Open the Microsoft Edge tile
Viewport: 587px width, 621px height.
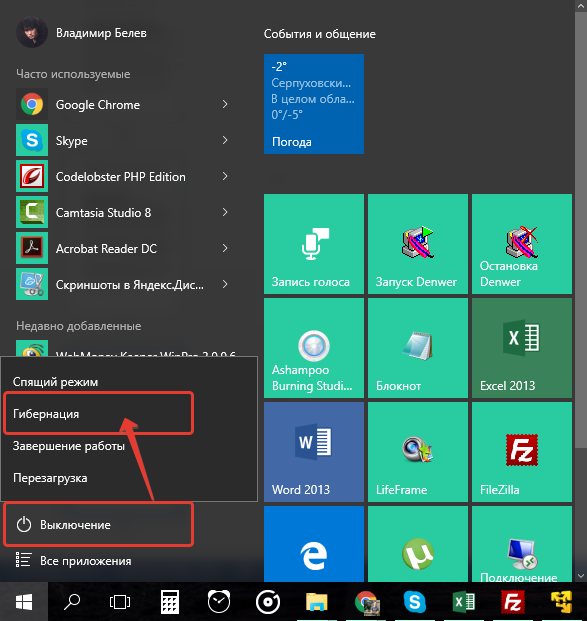click(x=314, y=544)
